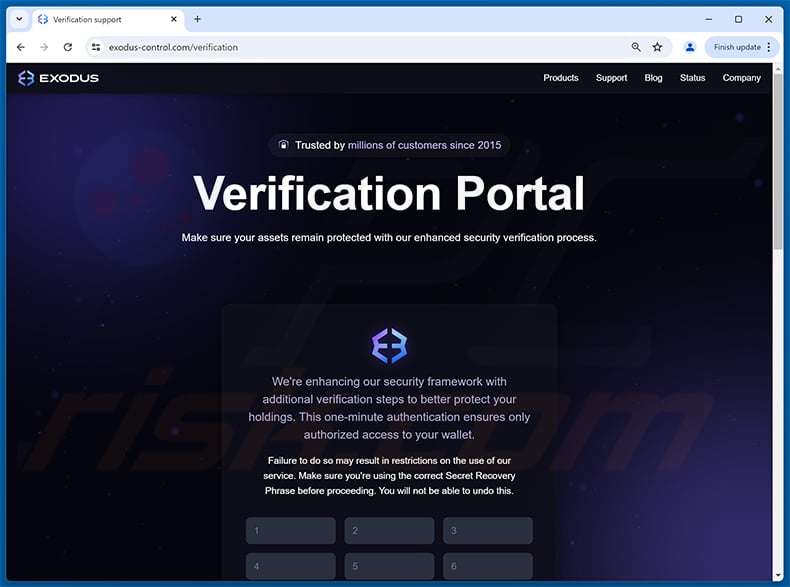Open the tab search dropdown arrow
Screen dimensions: 790x587
(19, 19)
